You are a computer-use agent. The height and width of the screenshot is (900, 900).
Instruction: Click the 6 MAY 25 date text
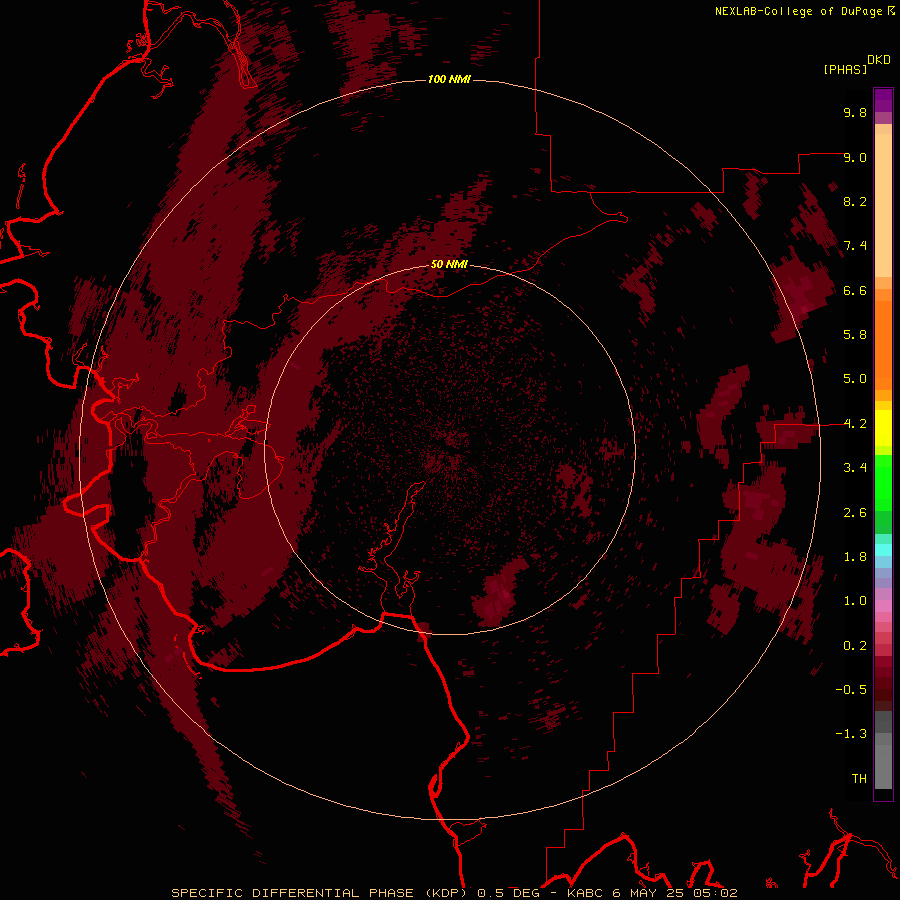(650, 893)
